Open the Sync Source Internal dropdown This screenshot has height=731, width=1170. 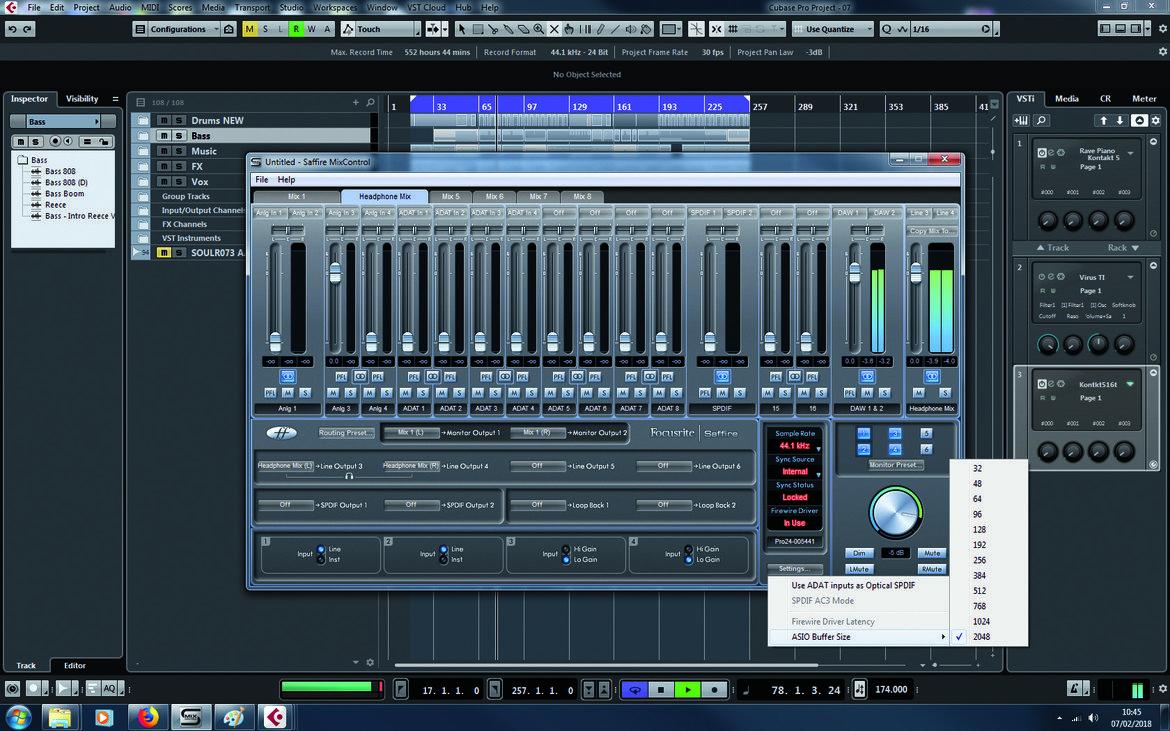tap(795, 471)
